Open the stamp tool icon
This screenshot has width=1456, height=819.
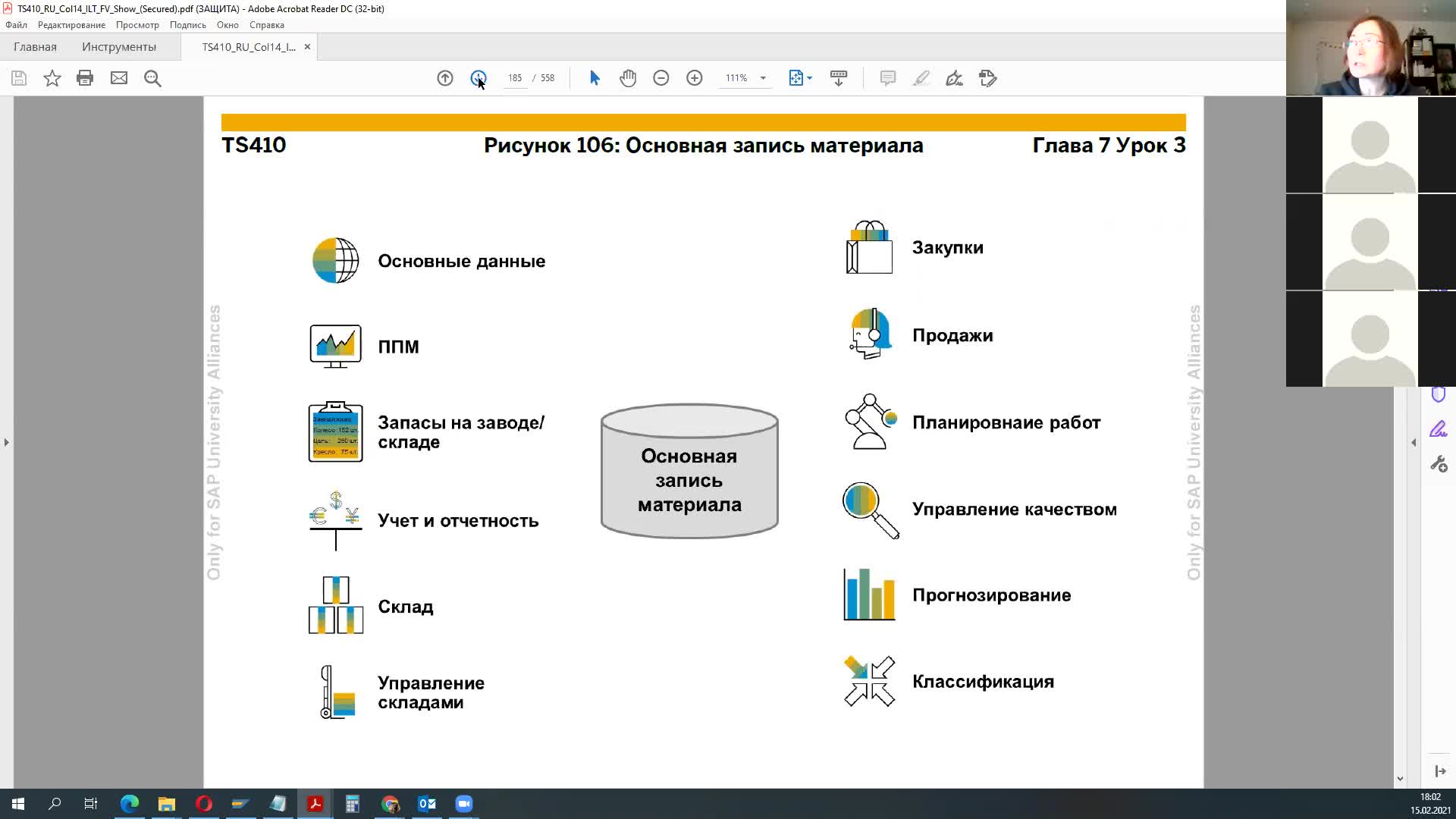[988, 78]
